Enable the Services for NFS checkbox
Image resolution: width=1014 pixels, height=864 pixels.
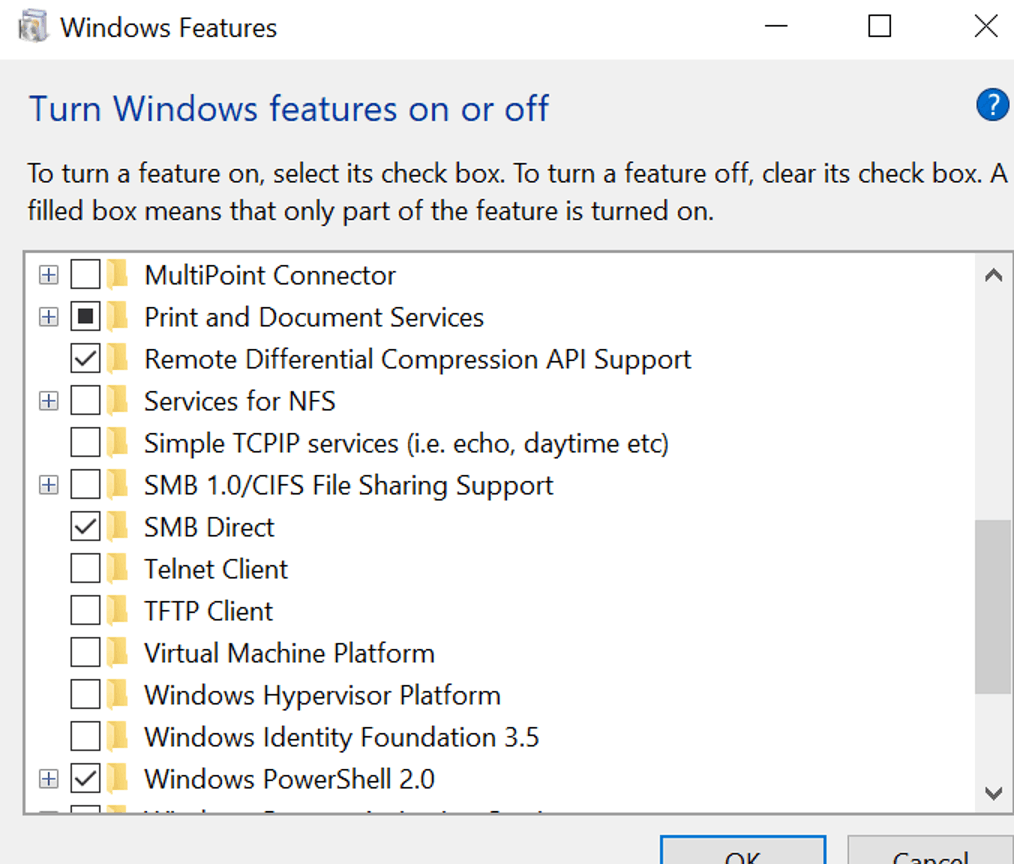[x=85, y=400]
